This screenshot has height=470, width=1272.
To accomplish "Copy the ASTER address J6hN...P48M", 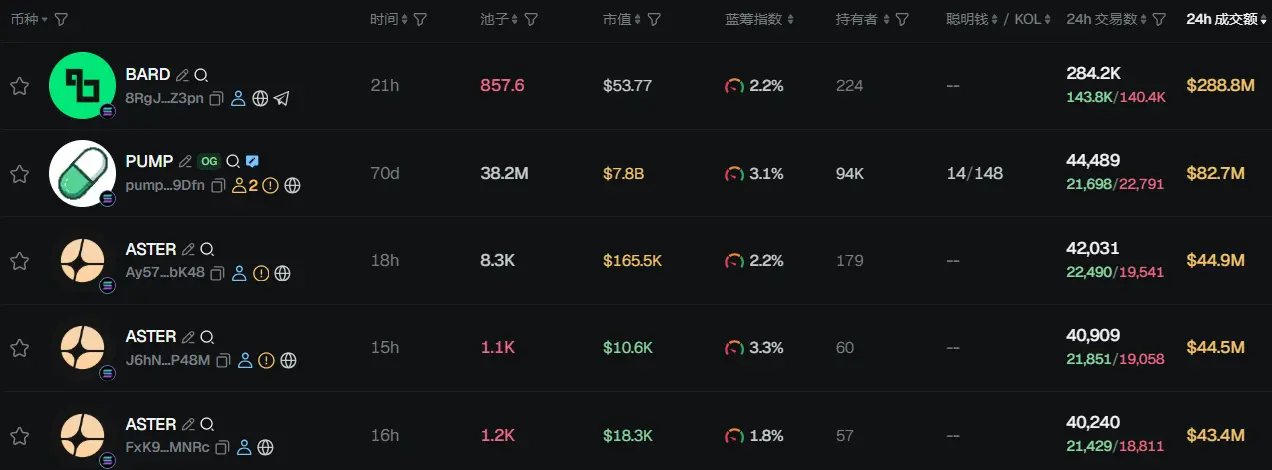I will tap(223, 360).
